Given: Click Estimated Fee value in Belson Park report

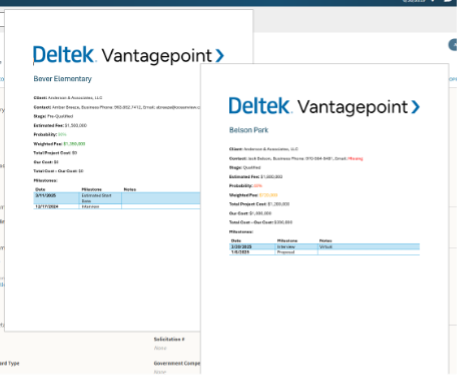Looking at the screenshot, I should tap(271, 177).
